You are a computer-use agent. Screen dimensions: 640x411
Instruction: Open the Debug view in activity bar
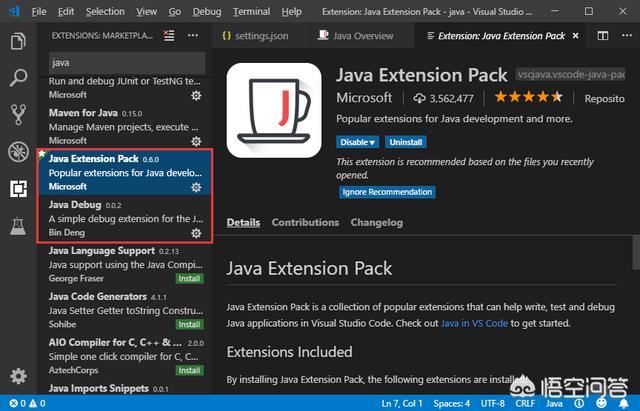click(18, 152)
